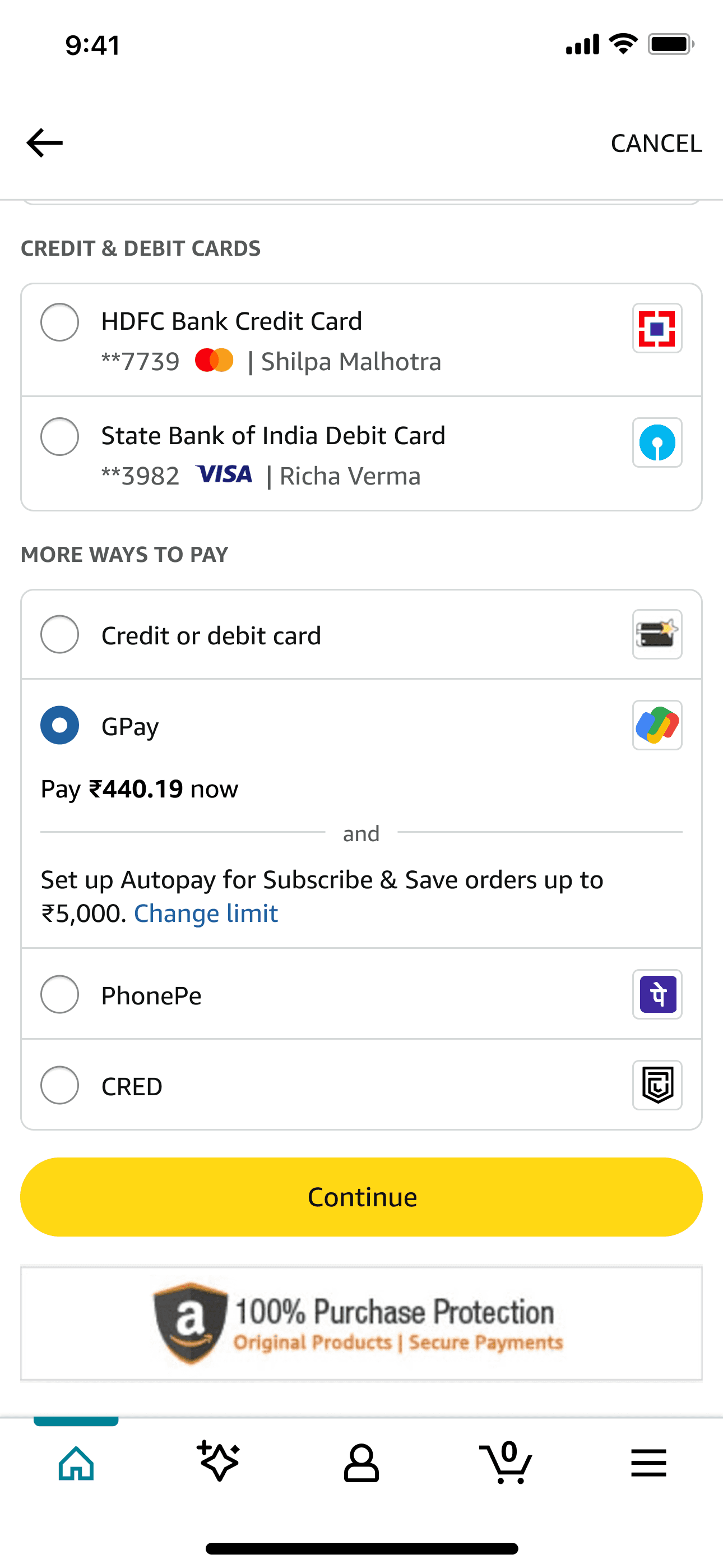723x1568 pixels.
Task: Tap the new card icon
Action: point(657,635)
